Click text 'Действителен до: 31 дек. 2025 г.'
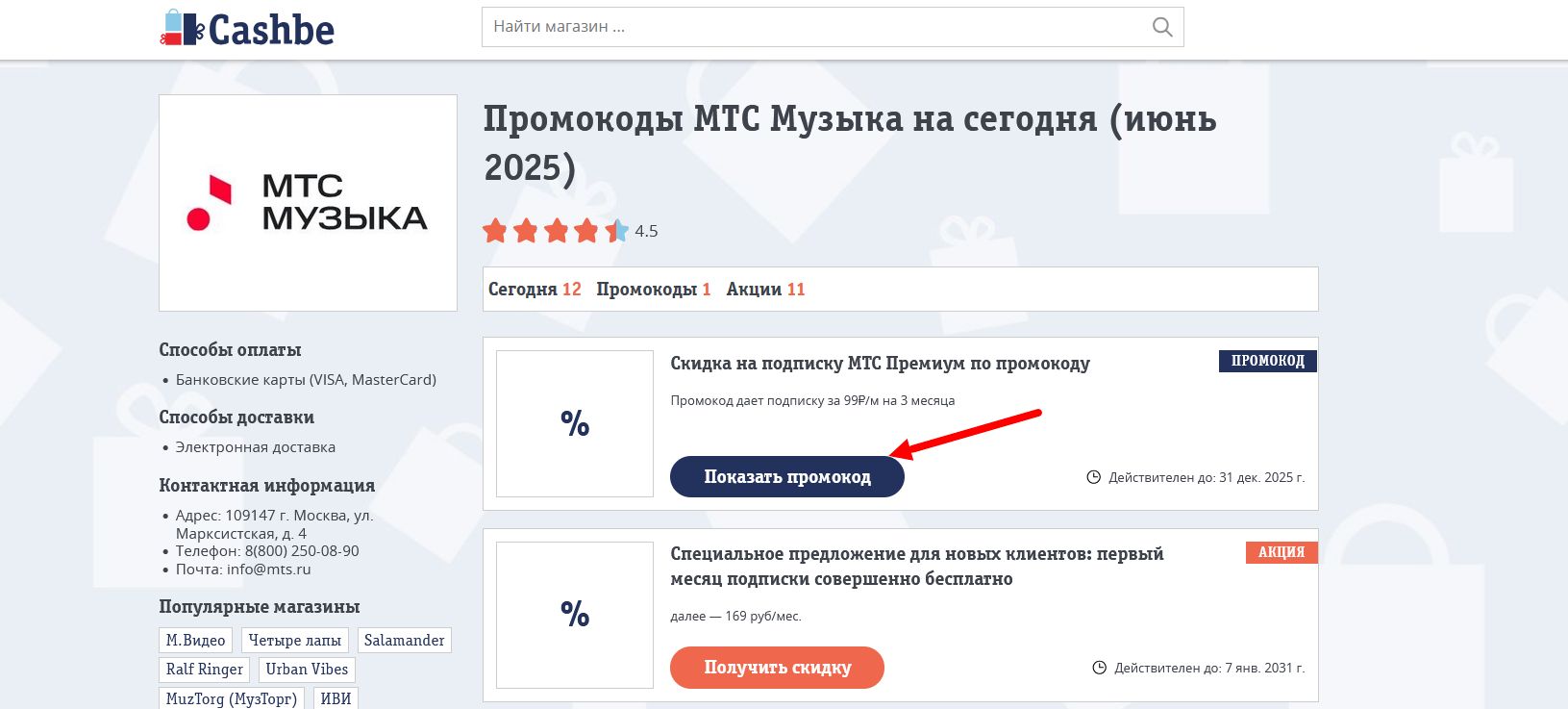Screen dimensions: 1568x709 coord(1207,477)
